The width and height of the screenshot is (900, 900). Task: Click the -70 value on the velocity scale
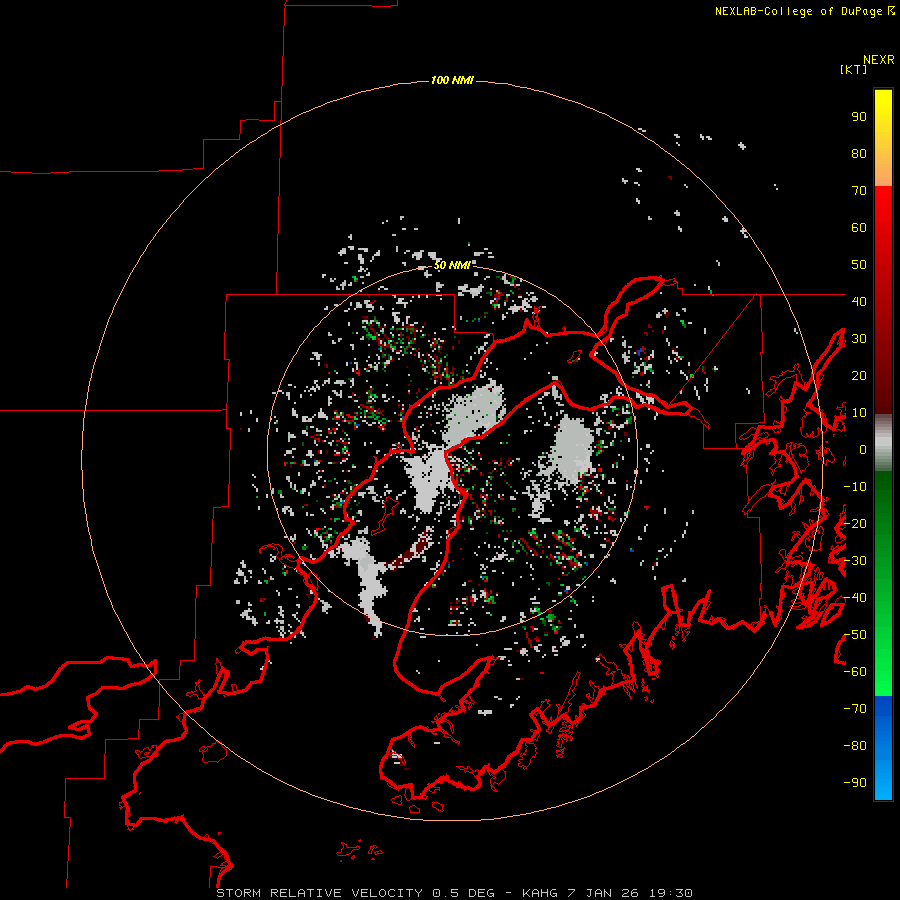click(855, 709)
